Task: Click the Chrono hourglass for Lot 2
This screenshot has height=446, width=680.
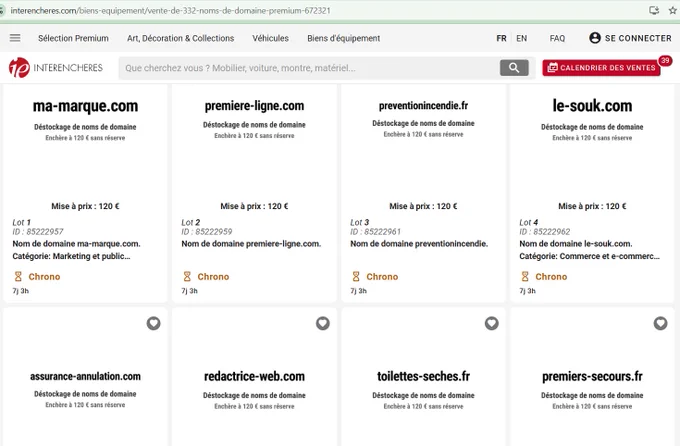Action: pos(187,276)
